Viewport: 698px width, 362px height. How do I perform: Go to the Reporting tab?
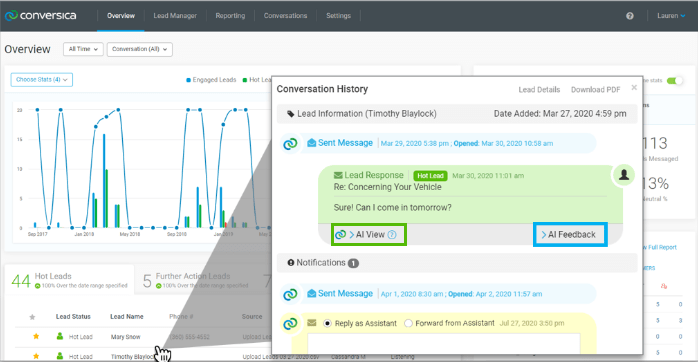pos(230,16)
